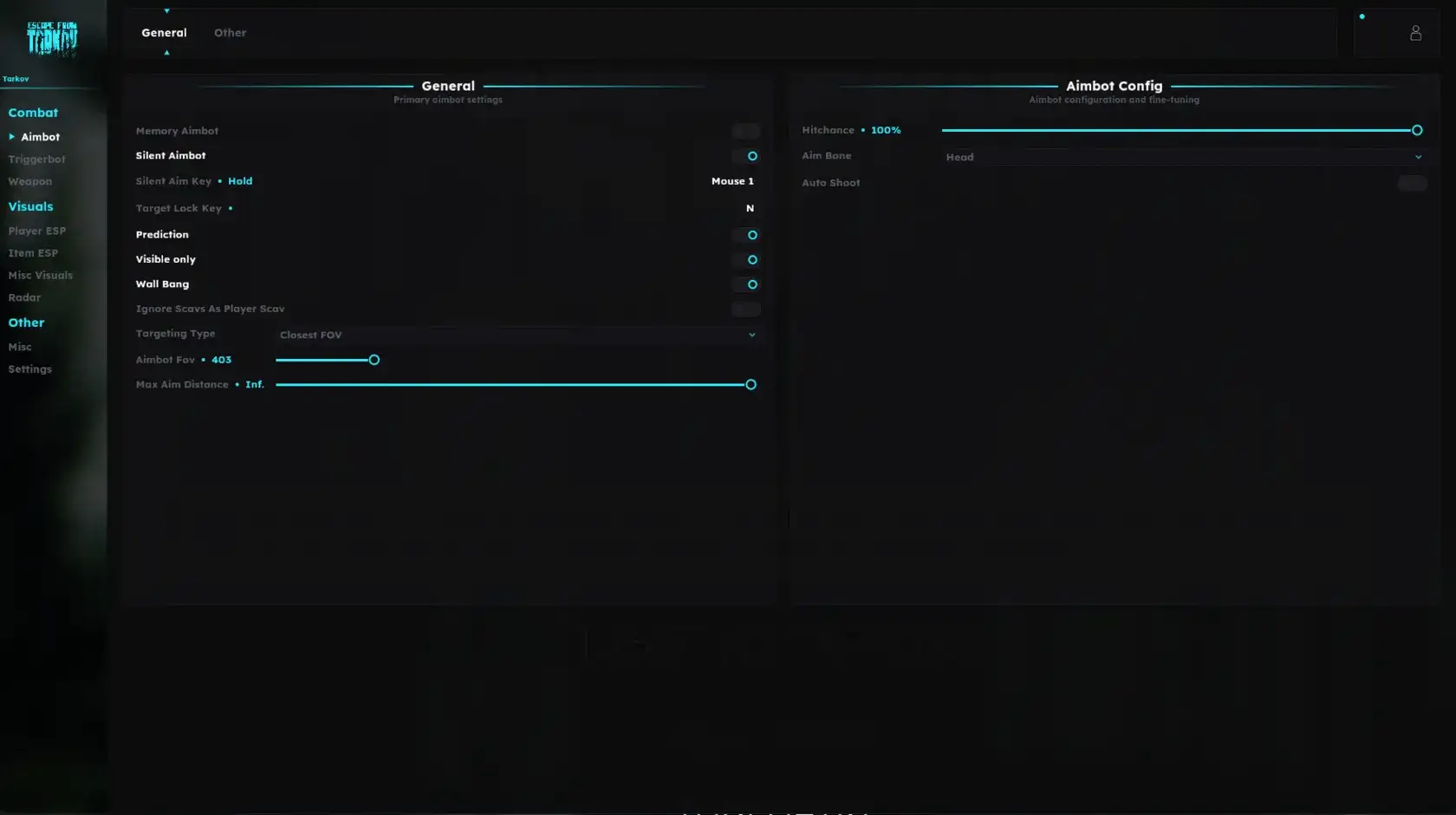
Task: Change the Silent Aim Key Hold mode
Action: pos(240,181)
